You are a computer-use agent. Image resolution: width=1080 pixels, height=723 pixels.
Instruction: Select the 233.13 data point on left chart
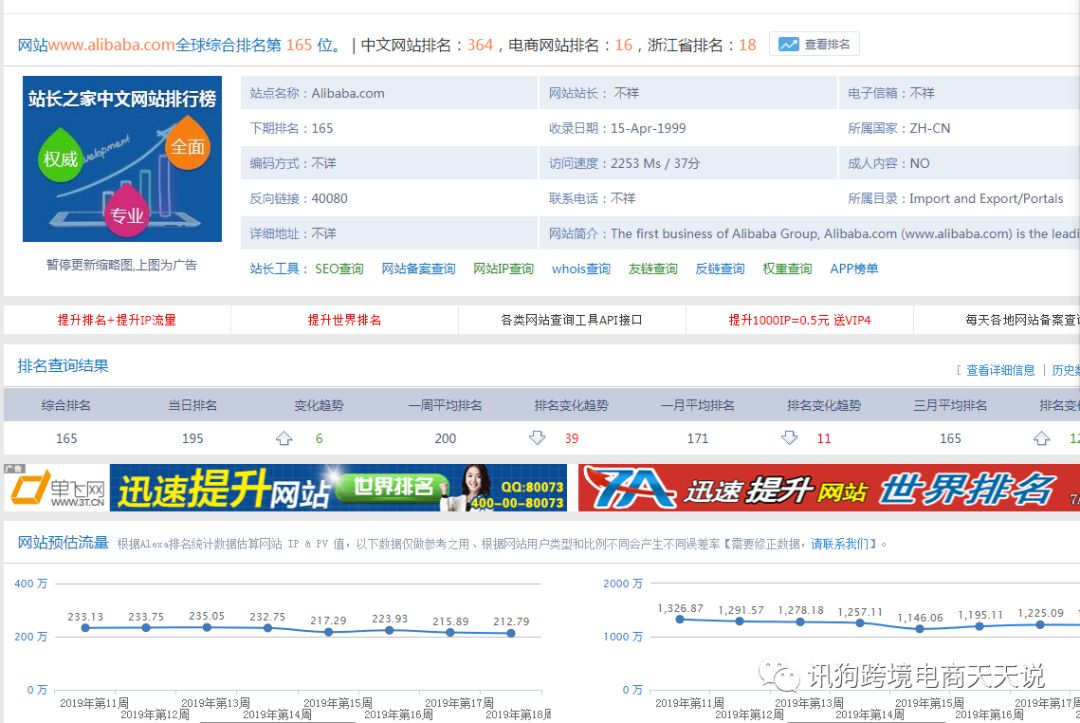click(x=85, y=628)
